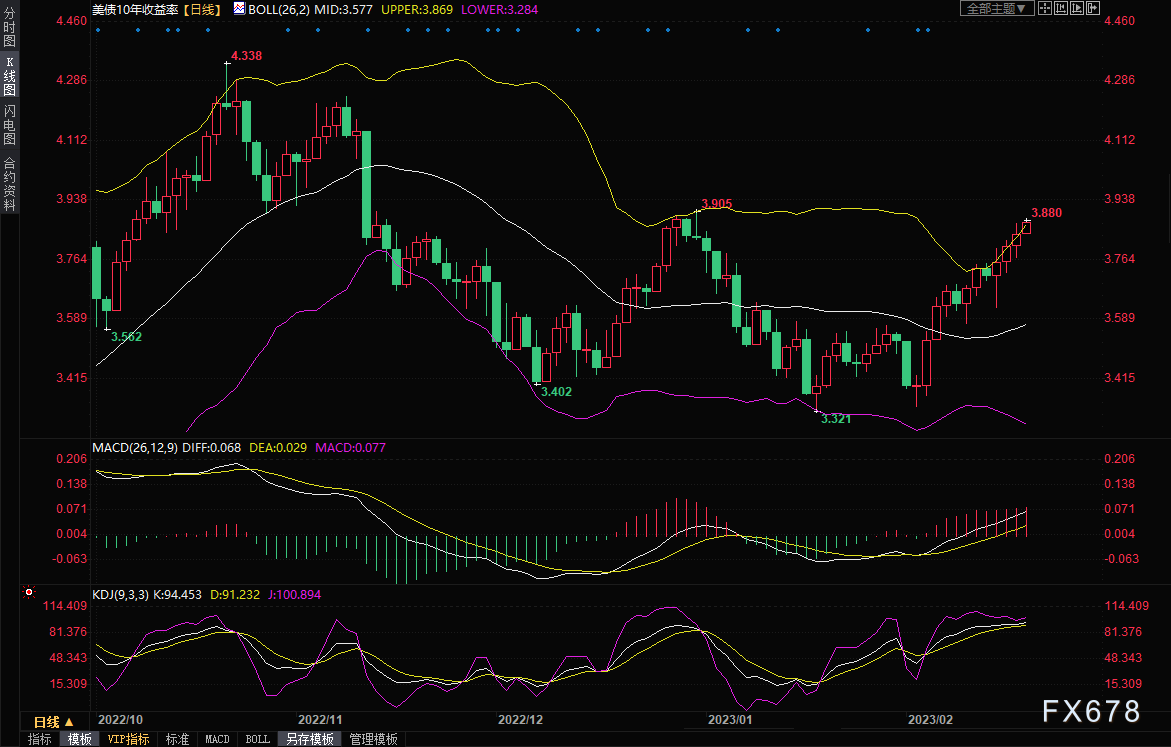Select the 指标 tab at bottom
Screen dimensions: 1171x747
[40, 739]
